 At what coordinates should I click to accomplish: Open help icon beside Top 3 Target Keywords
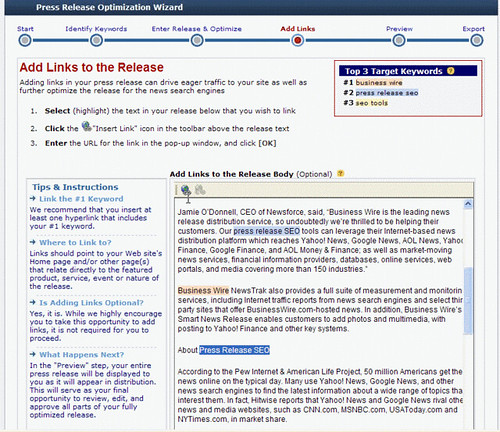click(451, 71)
